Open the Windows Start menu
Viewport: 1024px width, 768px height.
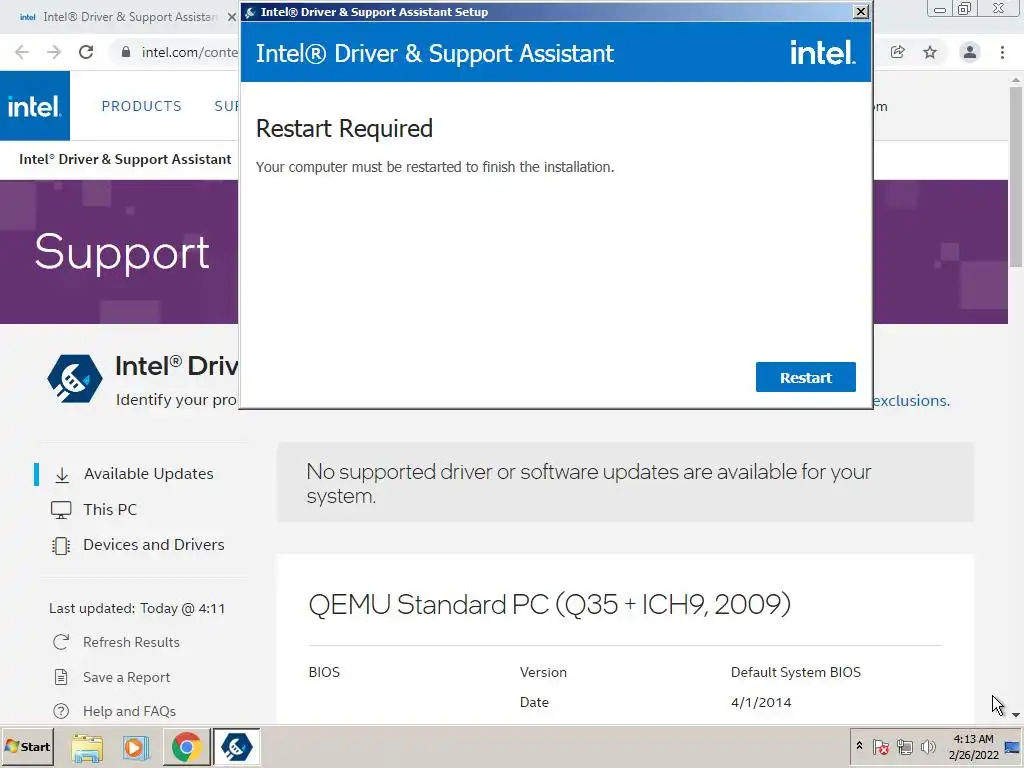point(27,746)
